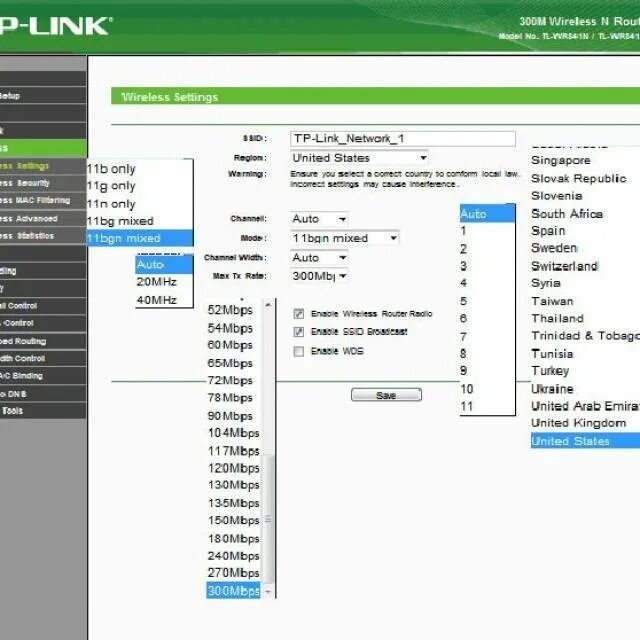Choose Taiwan in region list
The width and height of the screenshot is (640, 640).
[x=552, y=301]
